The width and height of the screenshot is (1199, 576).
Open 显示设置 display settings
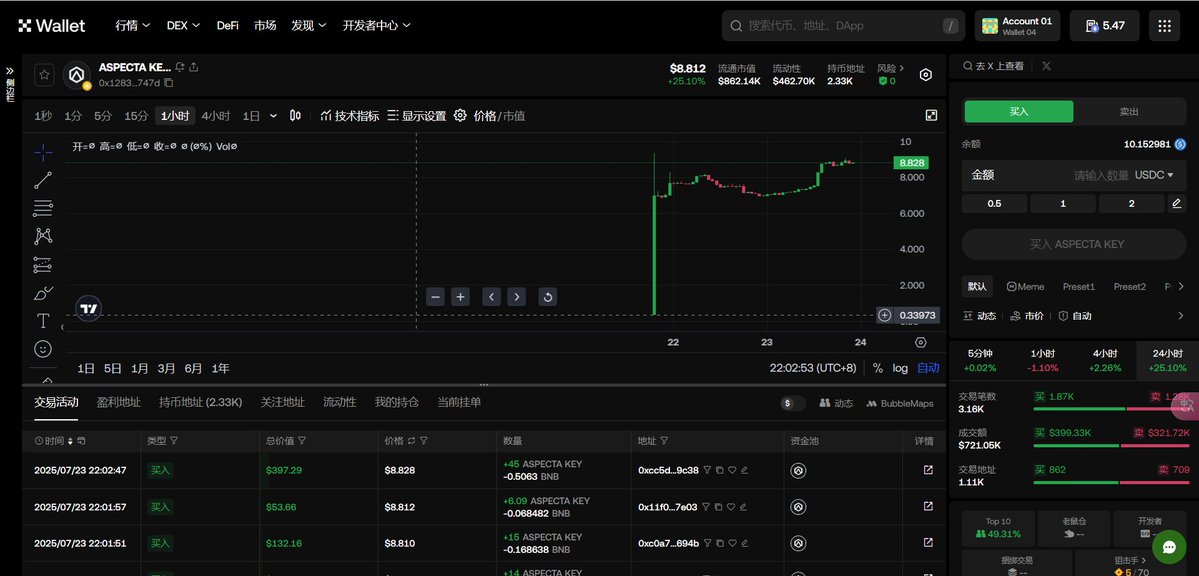click(416, 116)
